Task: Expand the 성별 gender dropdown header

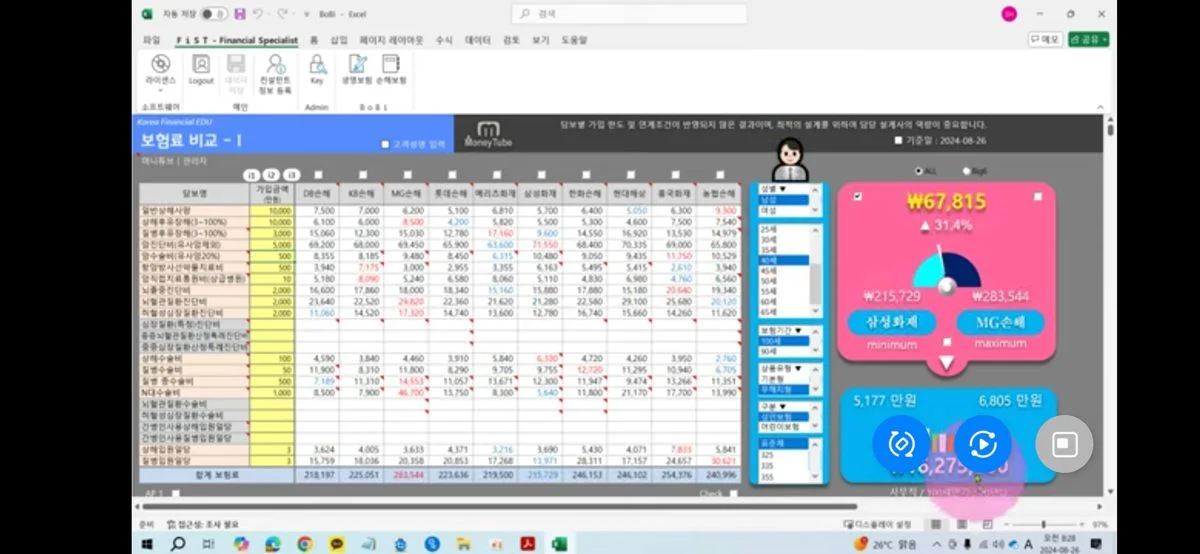Action: (774, 188)
